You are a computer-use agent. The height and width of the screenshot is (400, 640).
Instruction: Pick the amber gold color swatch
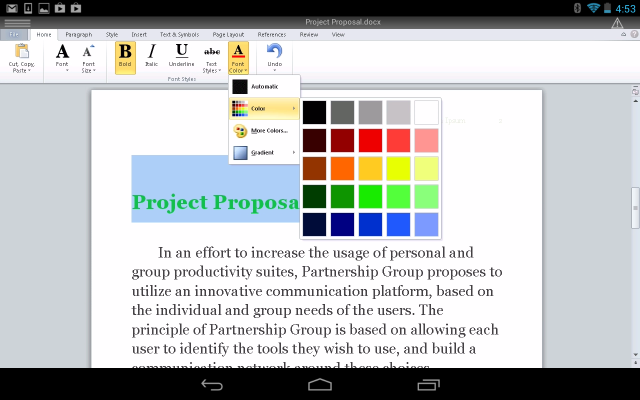click(x=370, y=169)
